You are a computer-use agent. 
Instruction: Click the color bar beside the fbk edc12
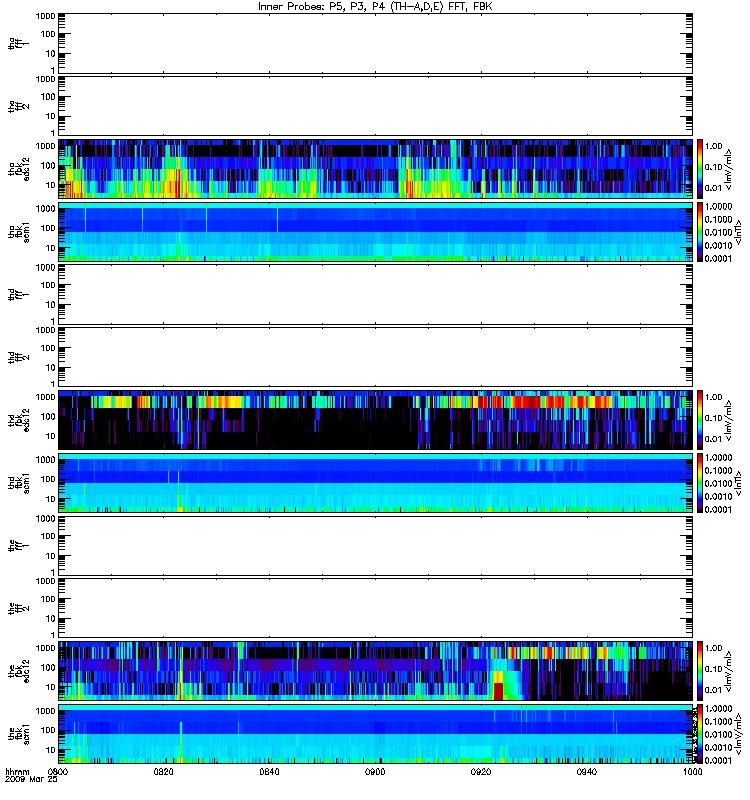tap(699, 671)
